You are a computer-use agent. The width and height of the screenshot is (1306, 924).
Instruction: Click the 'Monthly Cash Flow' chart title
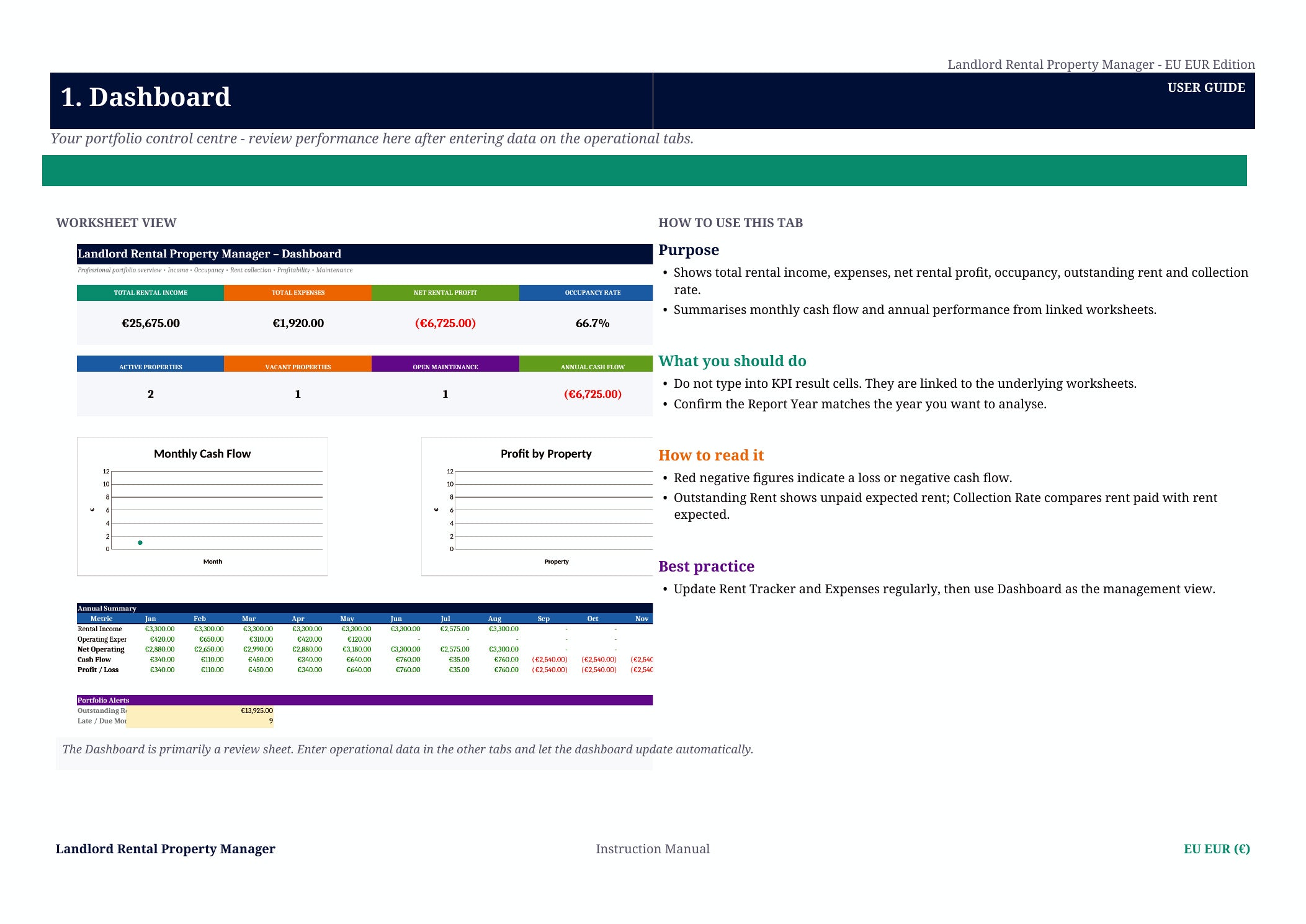(x=202, y=454)
